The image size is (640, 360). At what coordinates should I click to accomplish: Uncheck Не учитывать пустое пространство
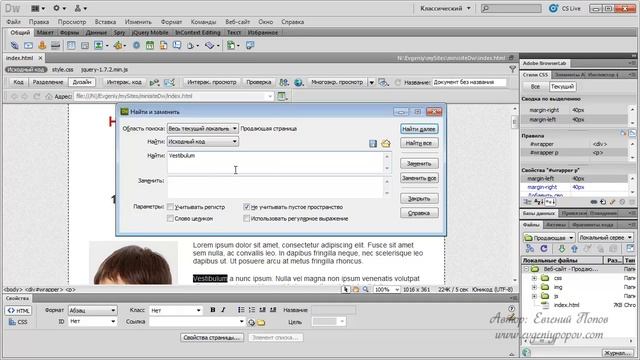click(x=247, y=207)
